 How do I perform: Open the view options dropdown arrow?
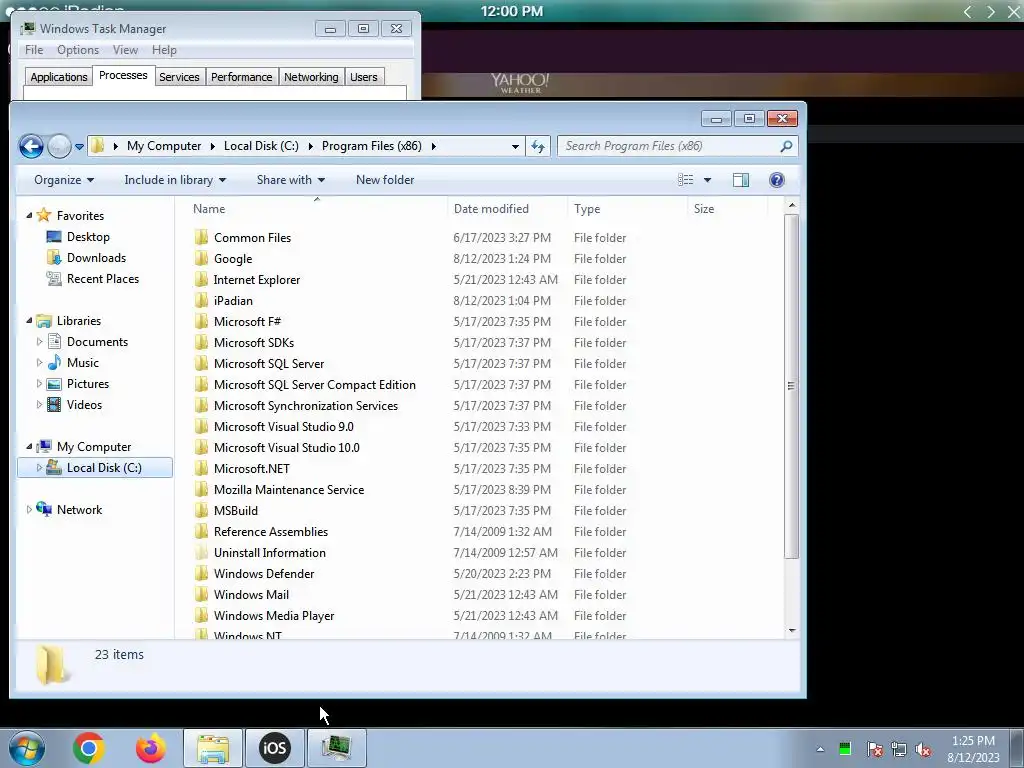[x=707, y=180]
